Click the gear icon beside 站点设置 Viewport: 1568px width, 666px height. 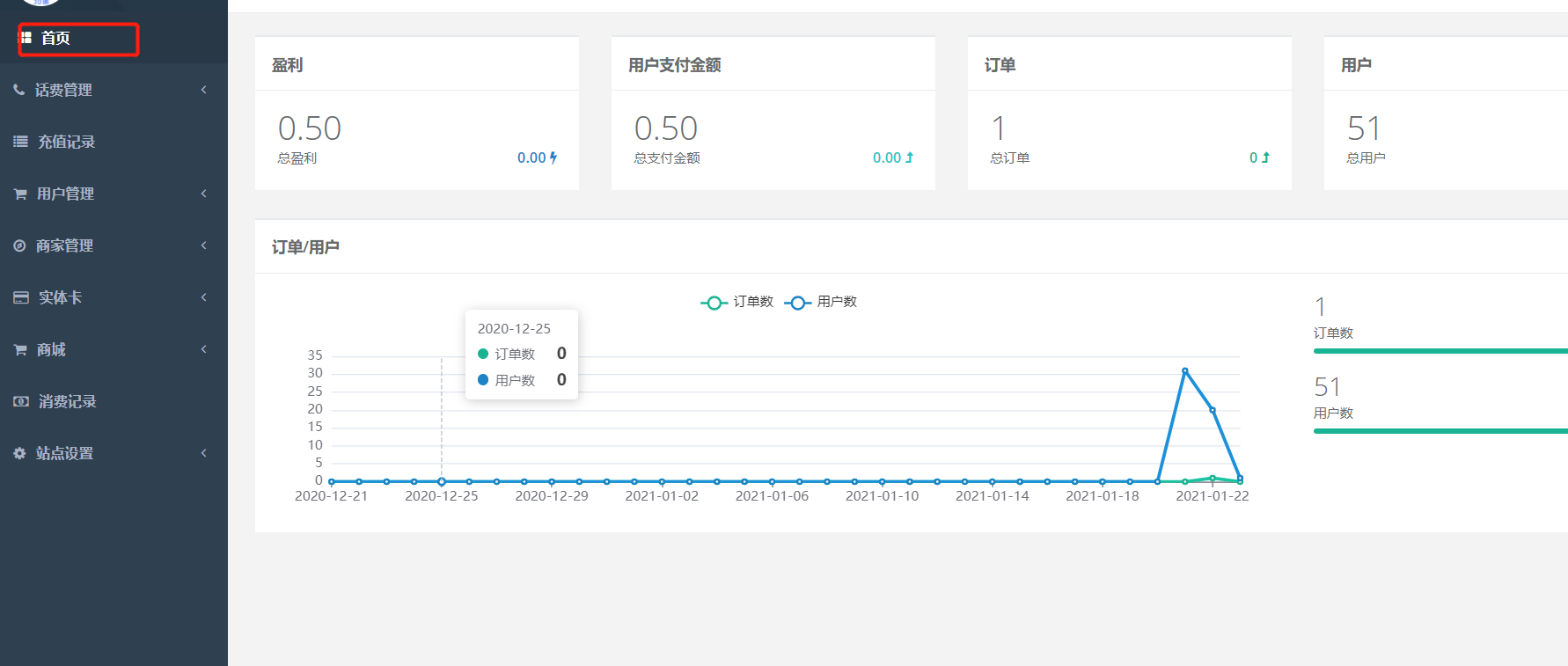(x=19, y=453)
